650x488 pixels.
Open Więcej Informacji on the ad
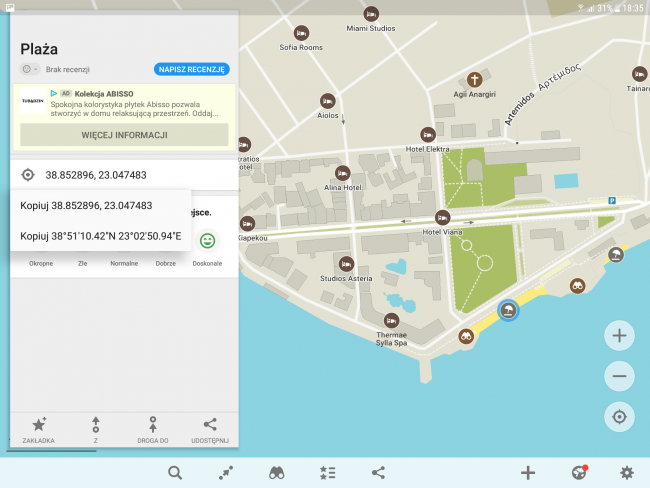click(x=124, y=135)
